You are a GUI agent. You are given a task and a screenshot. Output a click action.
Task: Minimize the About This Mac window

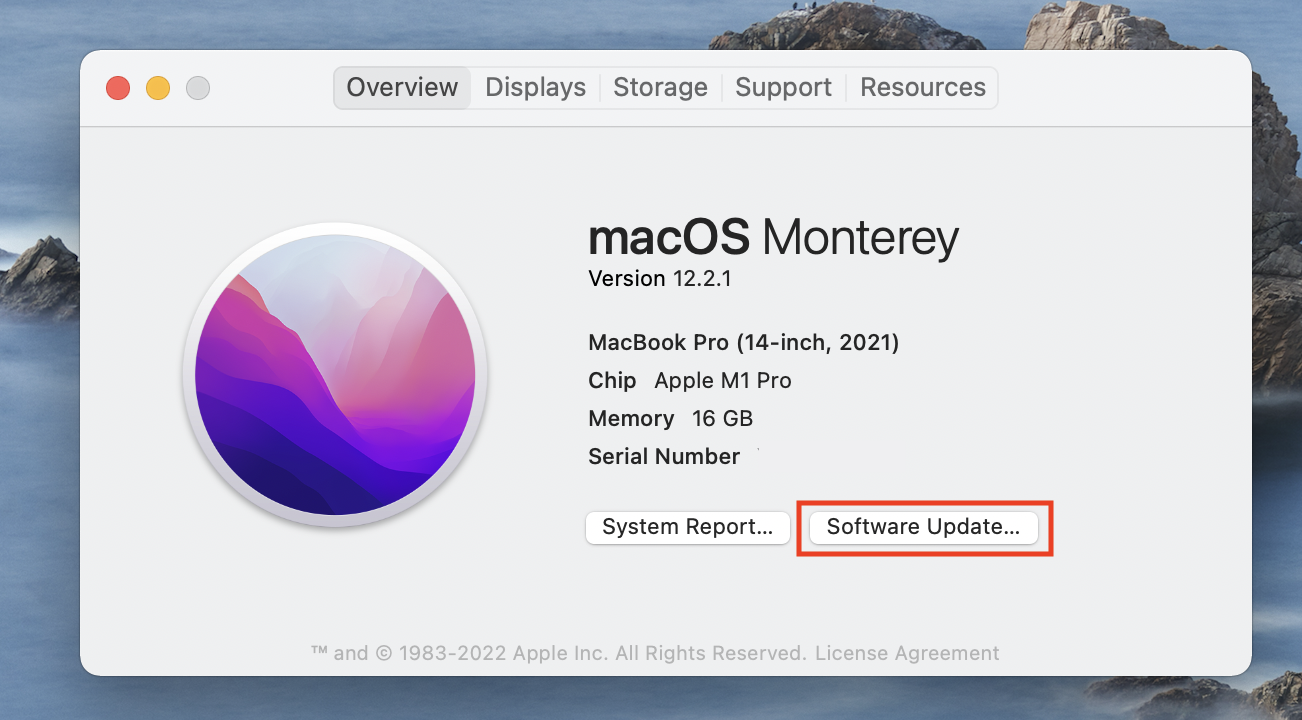click(158, 88)
